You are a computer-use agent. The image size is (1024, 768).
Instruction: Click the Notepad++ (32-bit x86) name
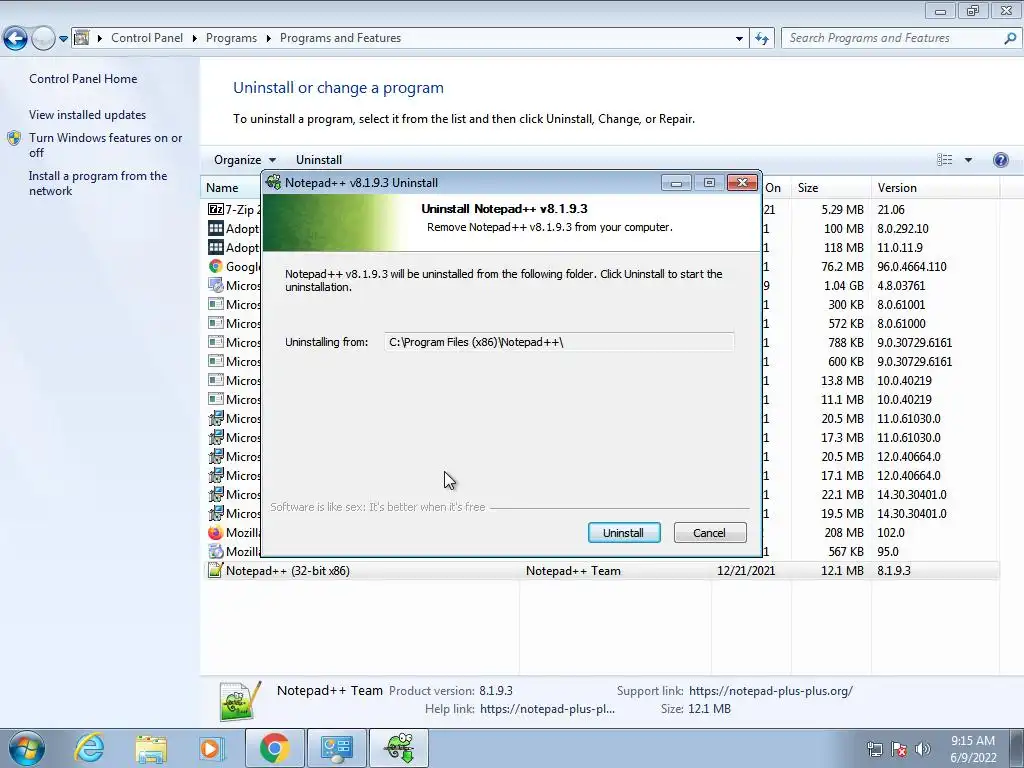287,571
